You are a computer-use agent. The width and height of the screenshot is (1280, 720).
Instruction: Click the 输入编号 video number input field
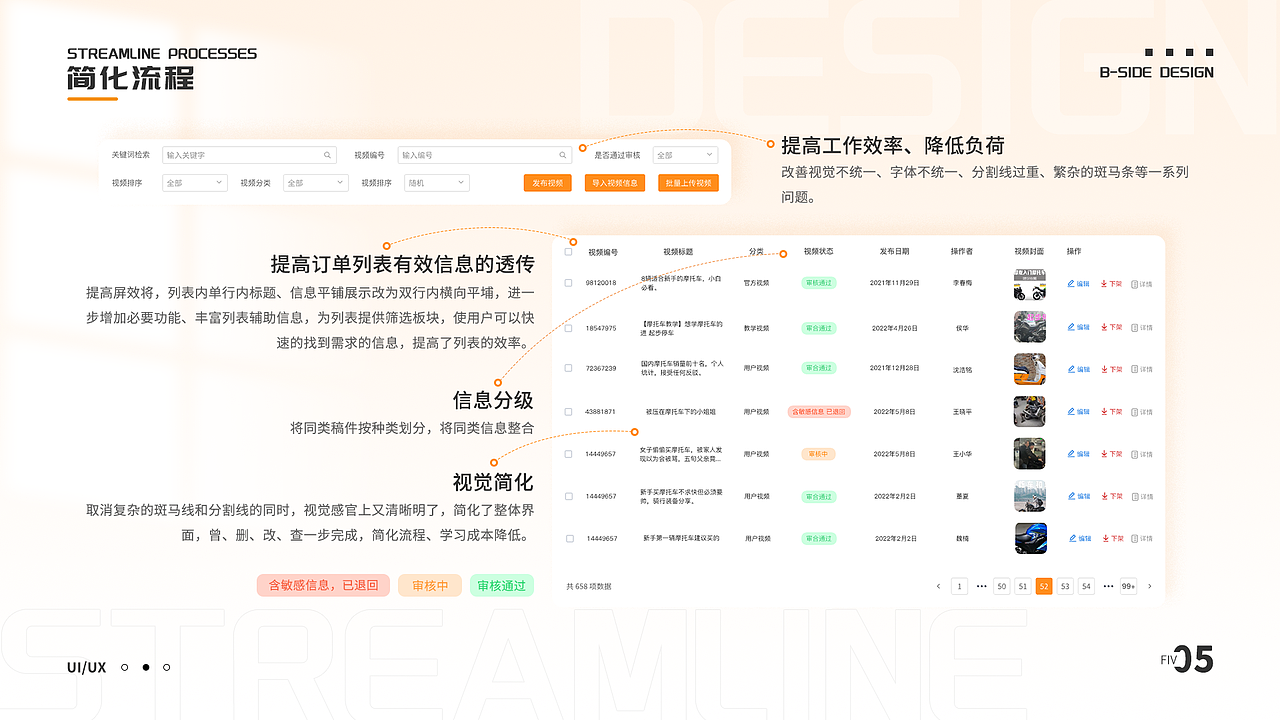click(x=485, y=155)
